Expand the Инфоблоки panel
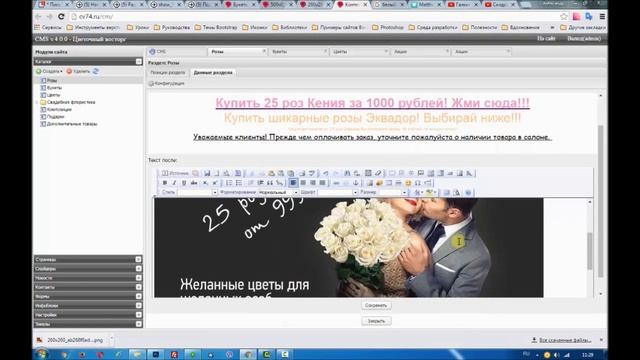 pyautogui.click(x=138, y=305)
